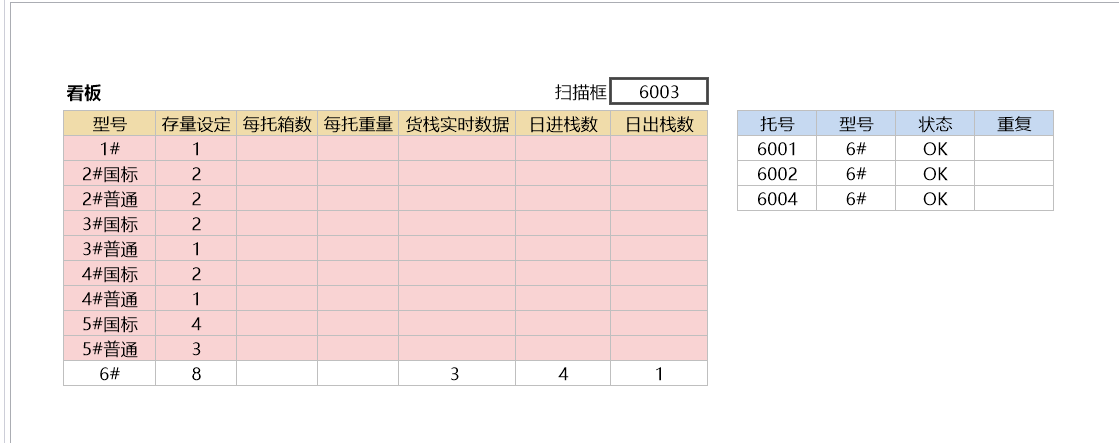The width and height of the screenshot is (1119, 443).
Task: Select the 2#国标 model cell
Action: coord(109,174)
